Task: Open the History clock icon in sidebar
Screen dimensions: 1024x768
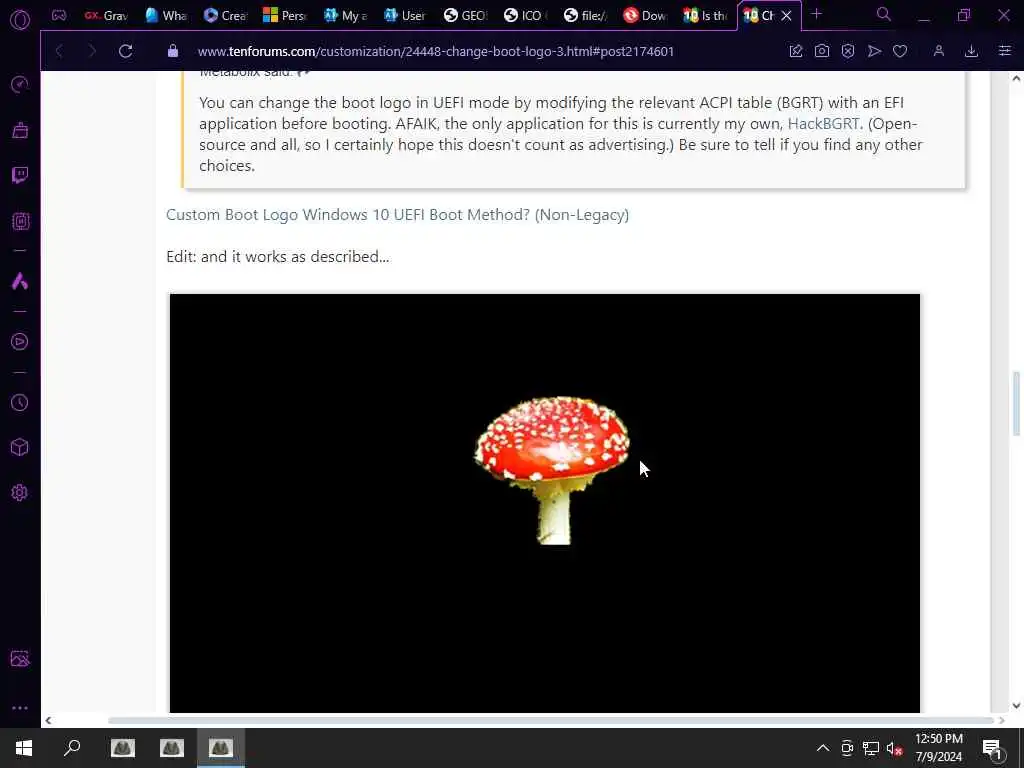Action: tap(20, 402)
